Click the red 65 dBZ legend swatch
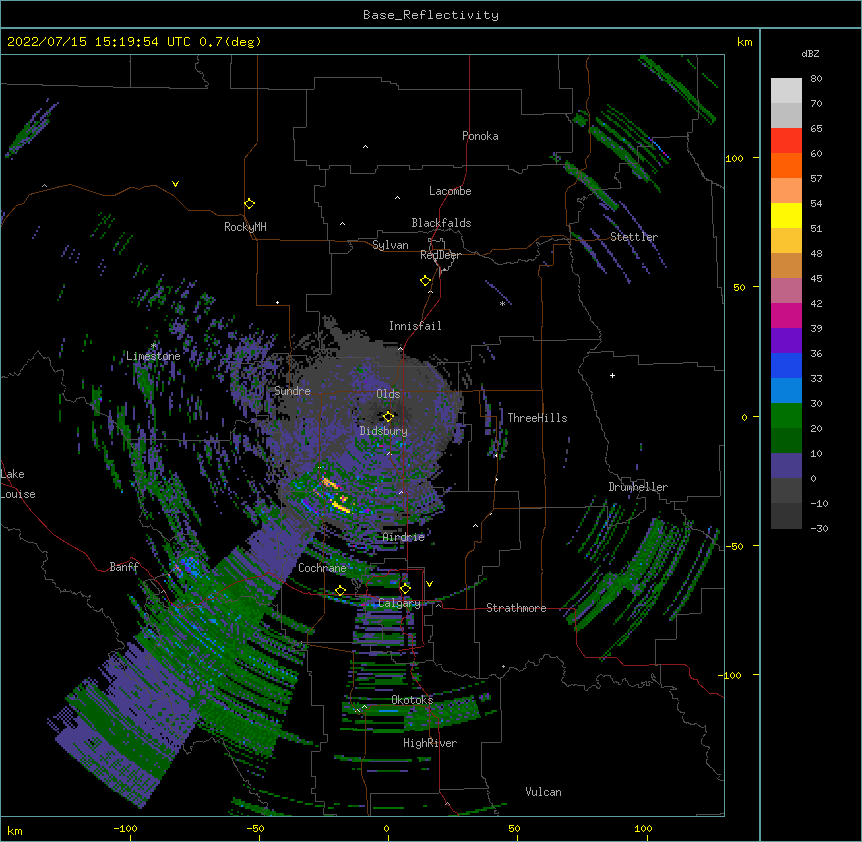 (786, 140)
